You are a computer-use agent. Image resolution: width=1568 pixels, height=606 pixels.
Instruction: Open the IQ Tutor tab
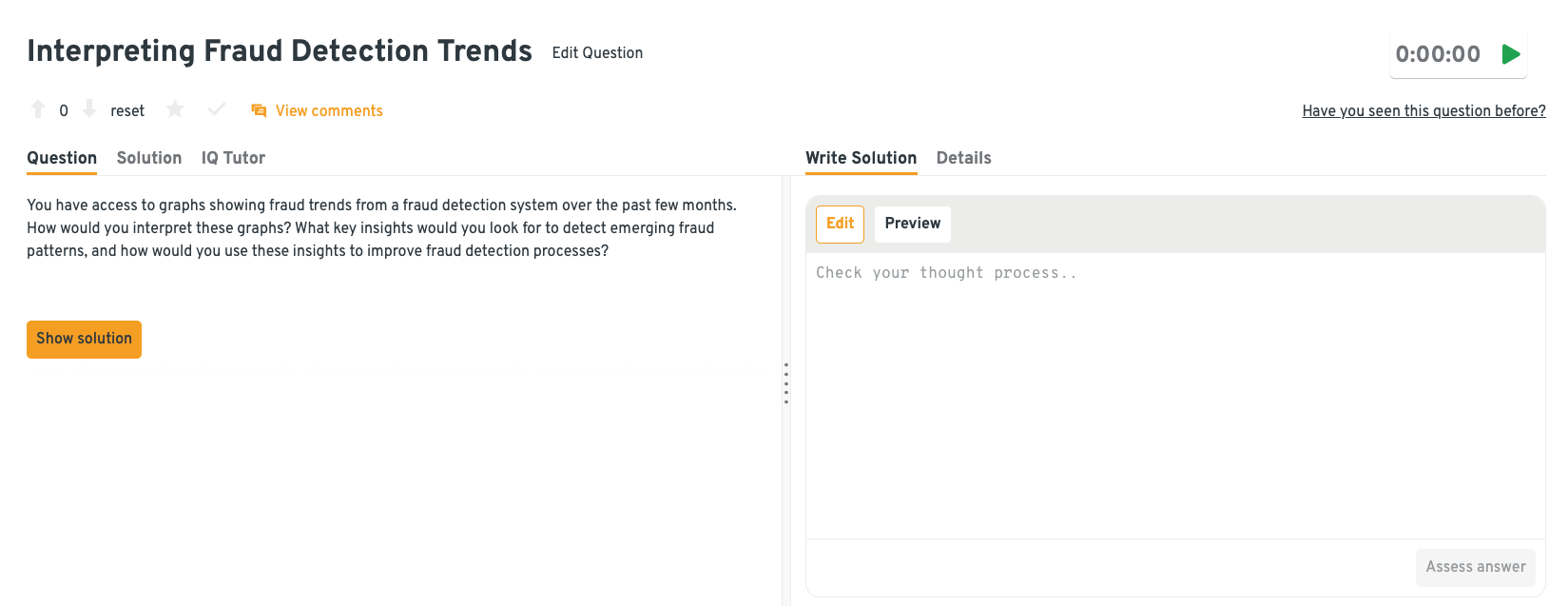coord(233,158)
